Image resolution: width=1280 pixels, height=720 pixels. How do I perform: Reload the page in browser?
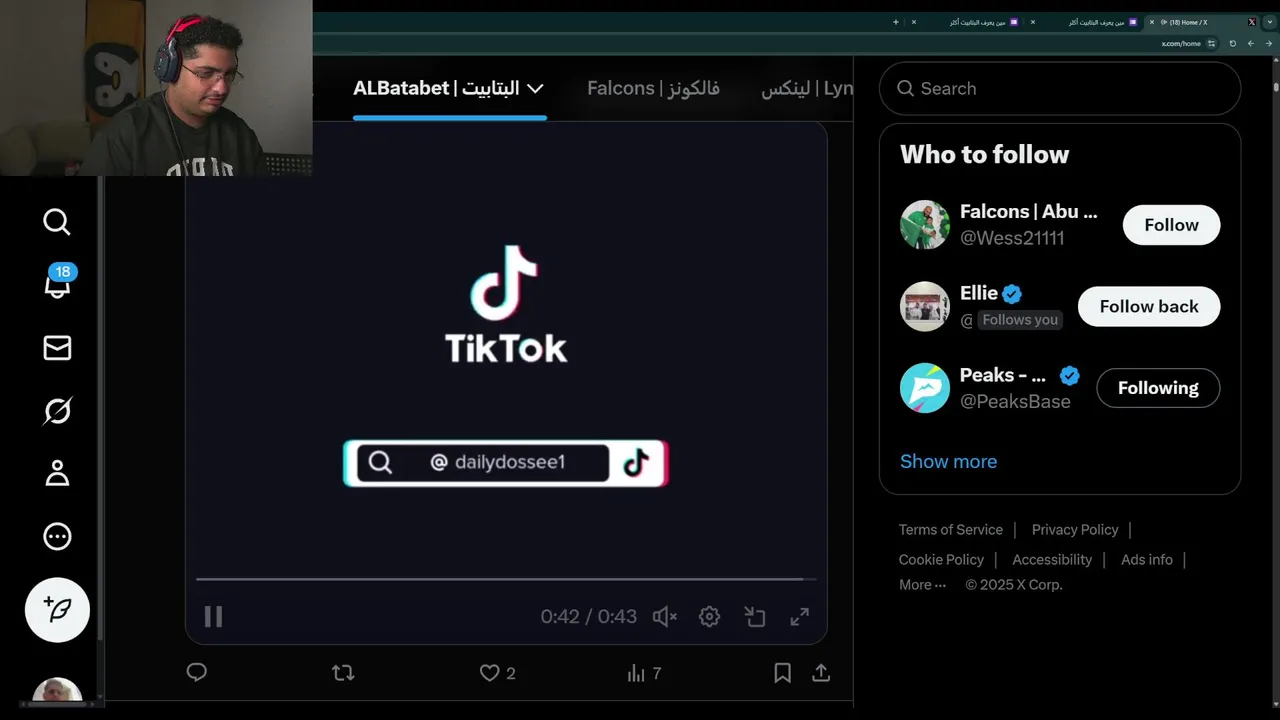[x=1232, y=44]
